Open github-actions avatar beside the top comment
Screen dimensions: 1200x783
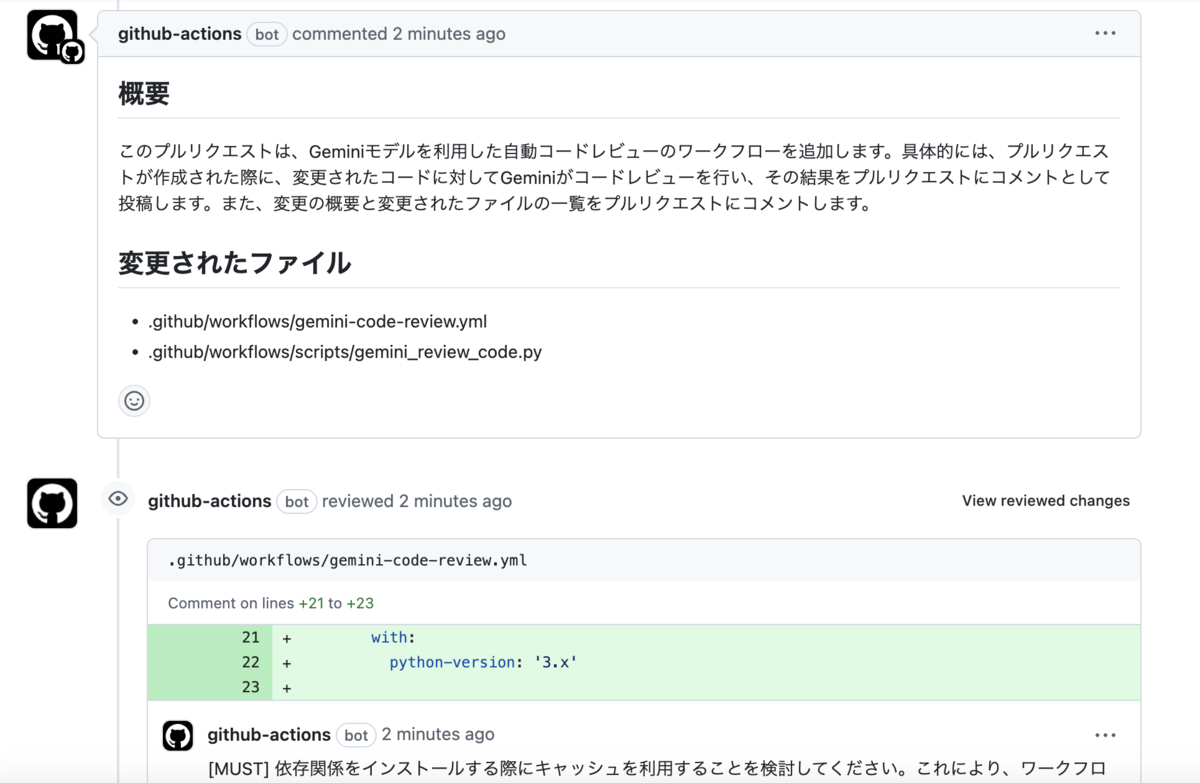point(52,35)
